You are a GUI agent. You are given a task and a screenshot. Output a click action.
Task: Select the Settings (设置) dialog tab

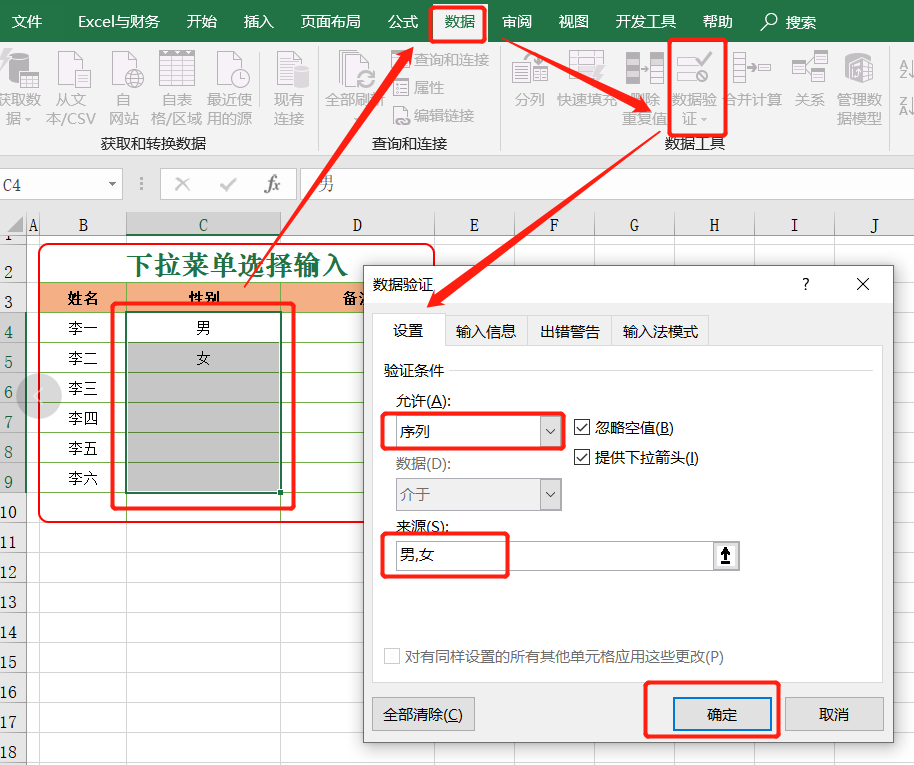pos(408,331)
